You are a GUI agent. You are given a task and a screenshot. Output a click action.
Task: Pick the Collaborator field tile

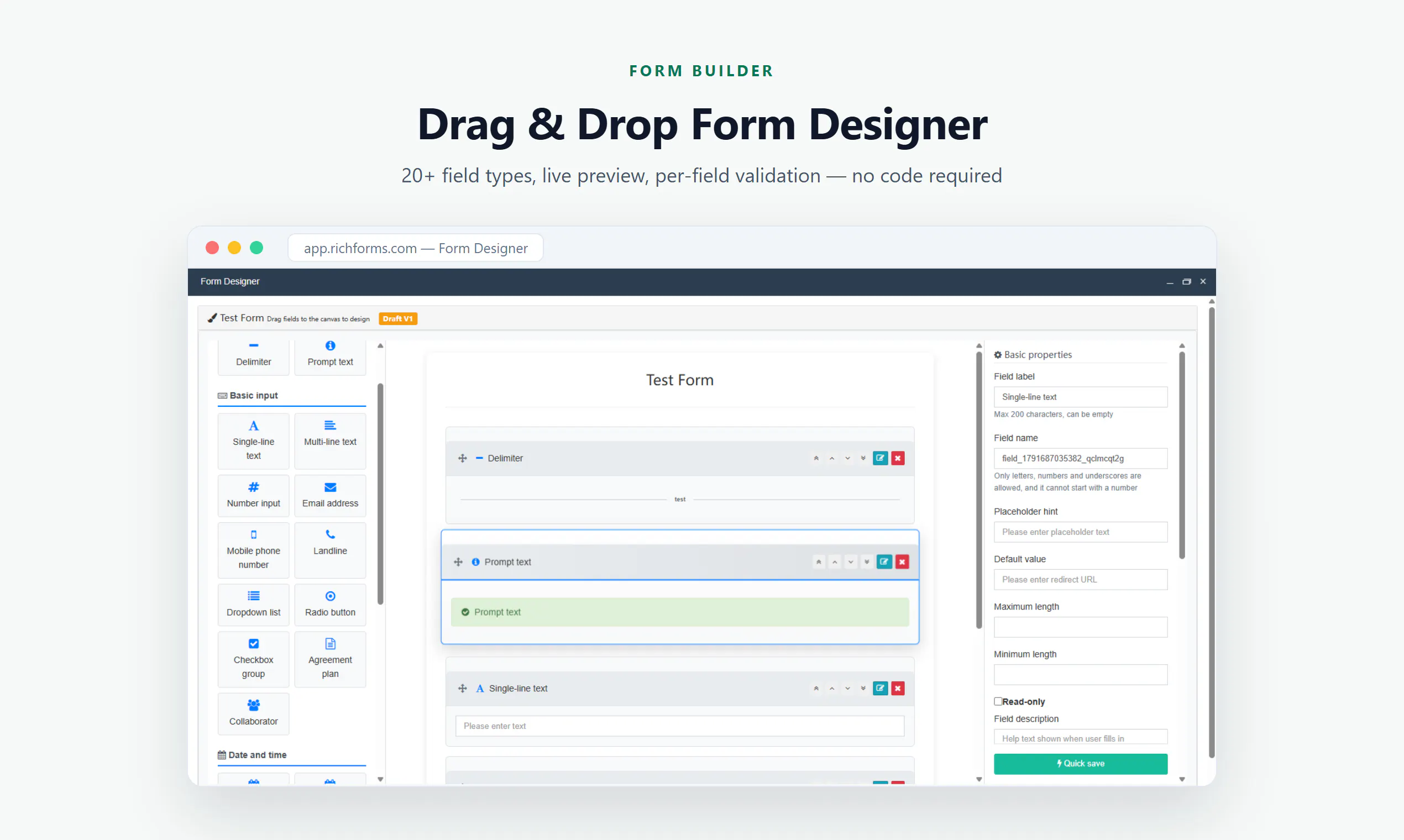tap(253, 714)
